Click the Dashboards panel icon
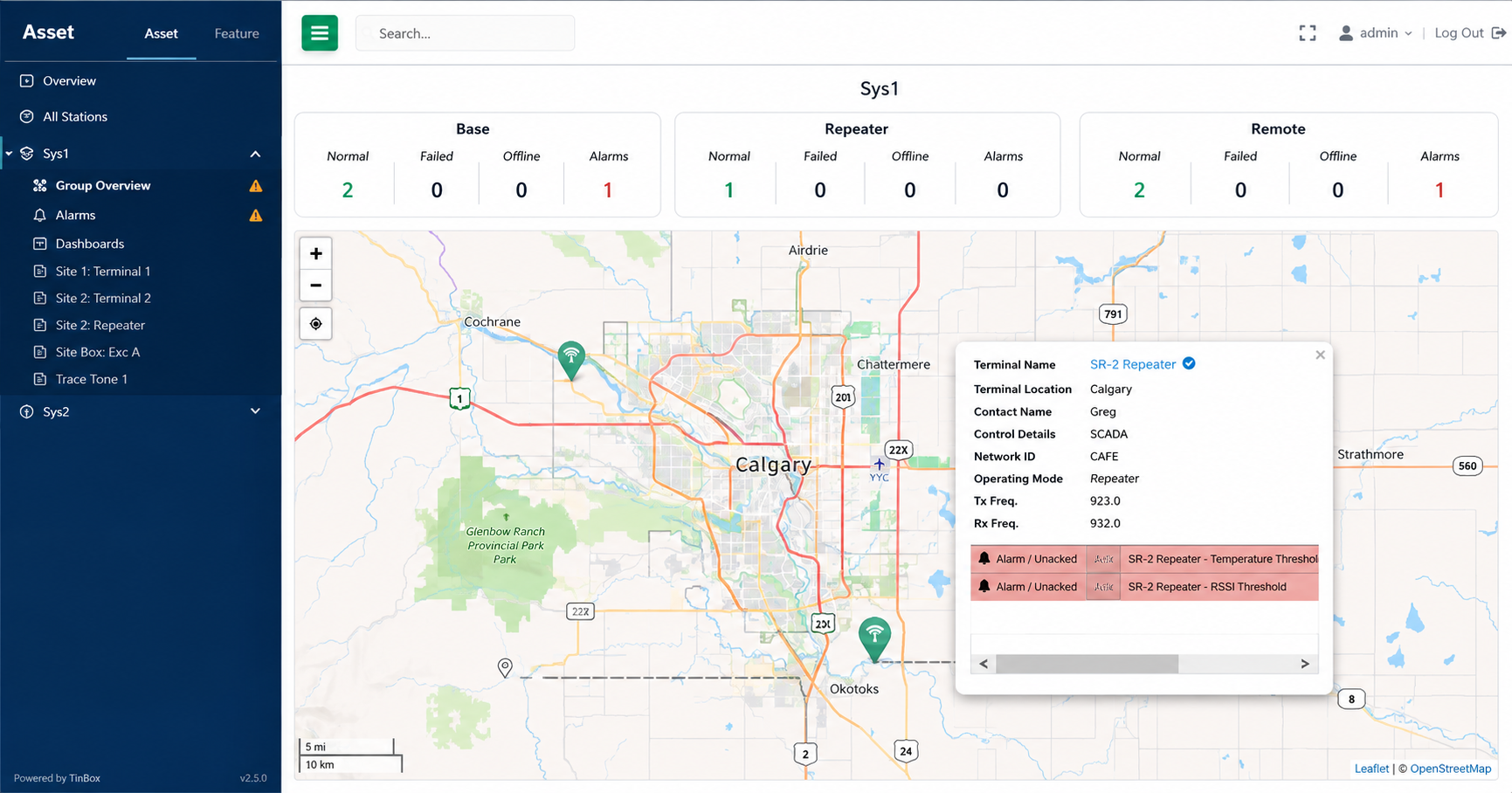Image resolution: width=1512 pixels, height=793 pixels. pos(39,244)
